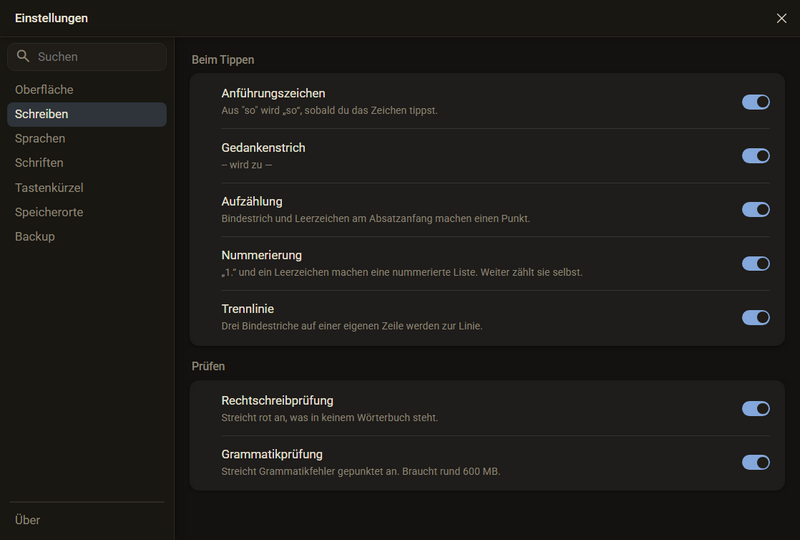Click description 'Braucht rund 600 MB'

click(x=451, y=471)
